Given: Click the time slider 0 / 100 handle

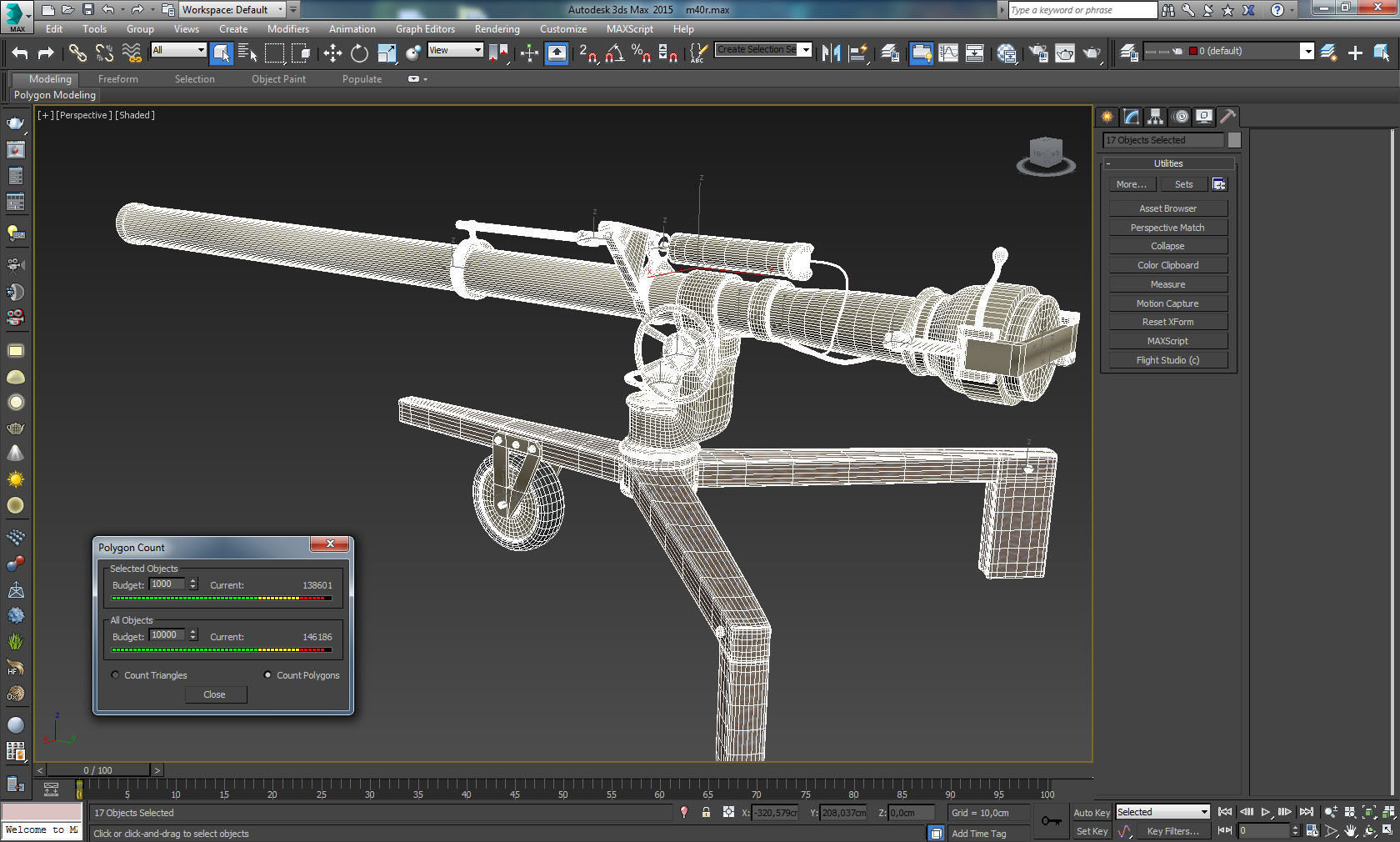Looking at the screenshot, I should coord(97,770).
